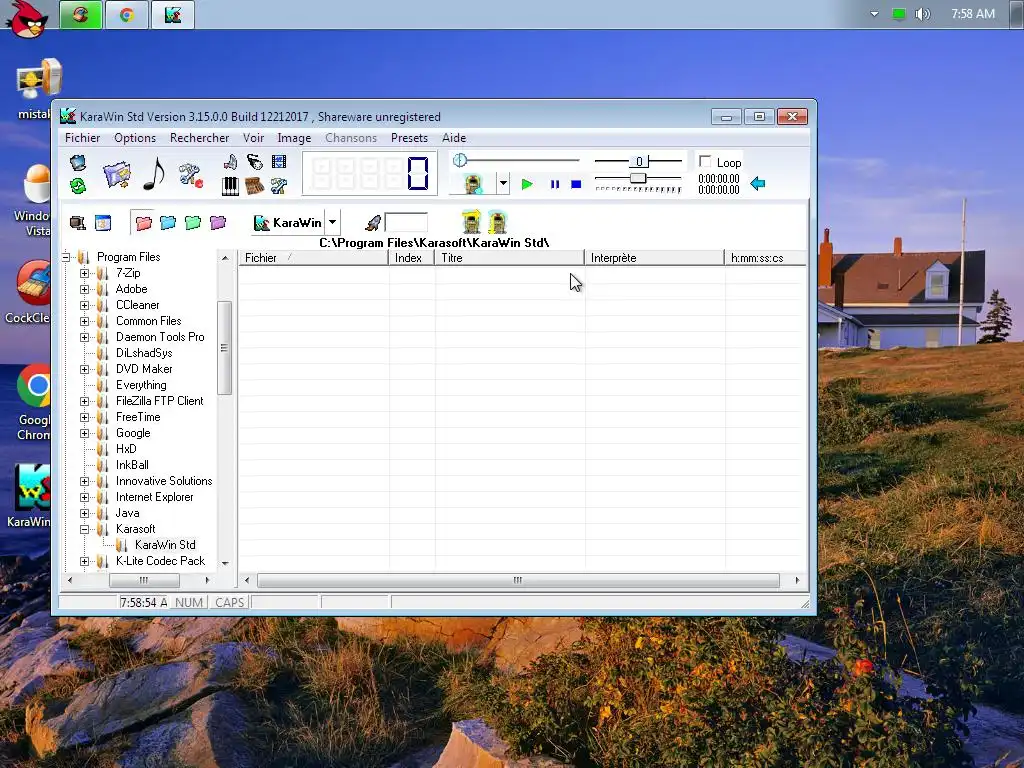Click the small music note speaker icon

tap(231, 162)
